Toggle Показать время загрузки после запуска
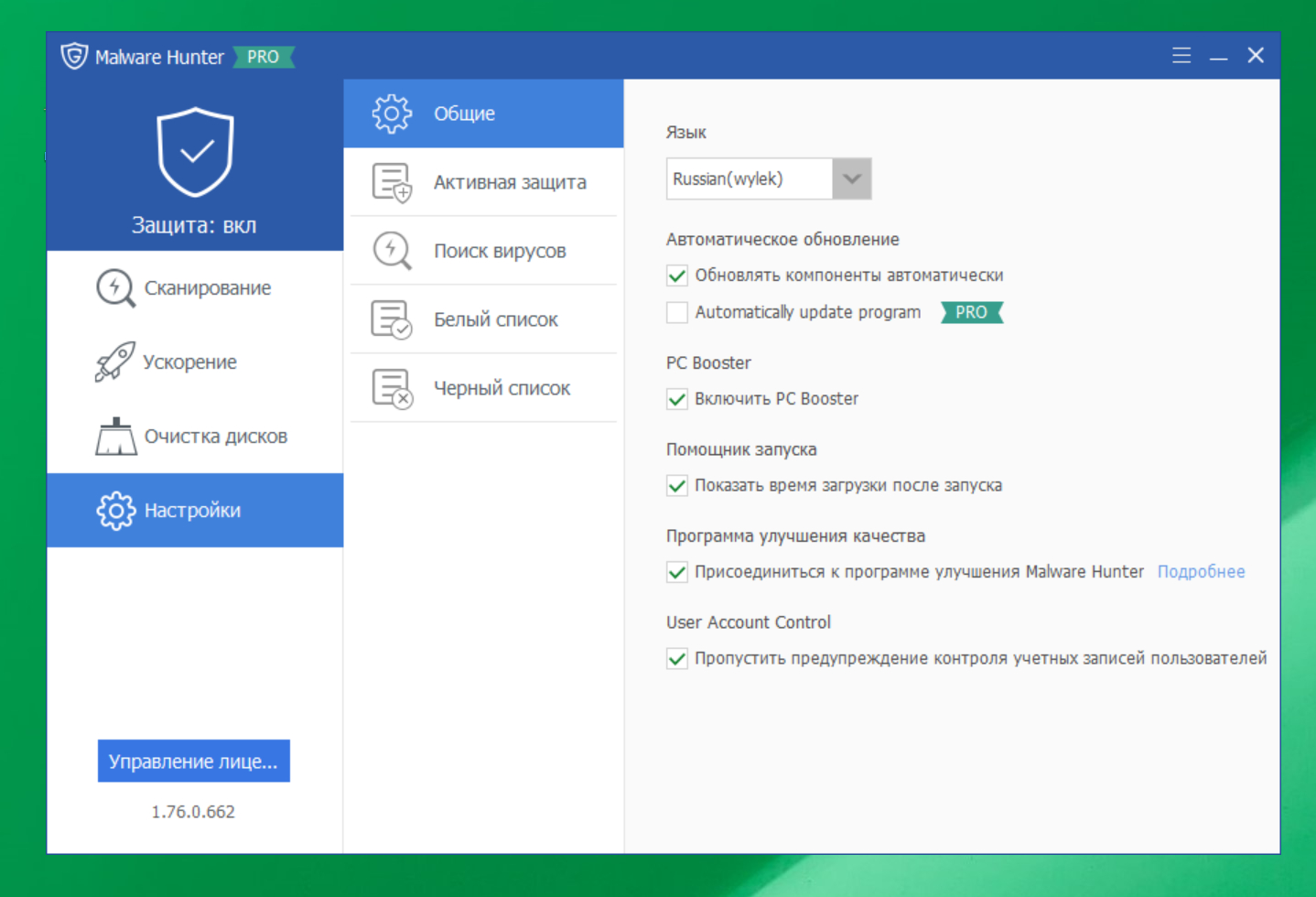1316x897 pixels. point(677,485)
